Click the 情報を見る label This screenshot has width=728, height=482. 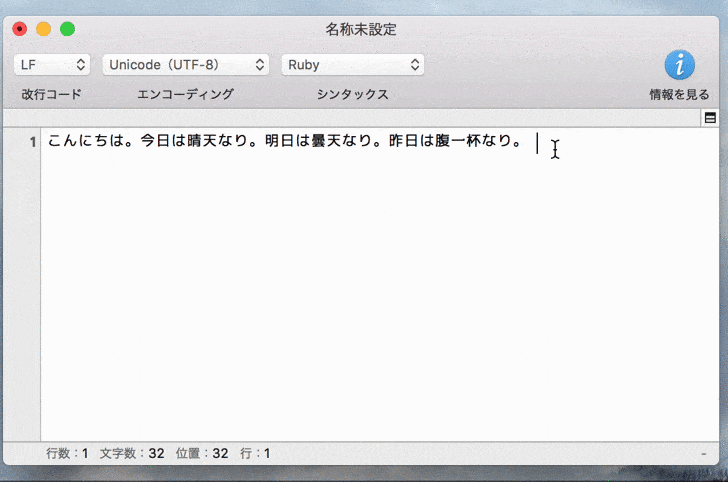[x=679, y=94]
